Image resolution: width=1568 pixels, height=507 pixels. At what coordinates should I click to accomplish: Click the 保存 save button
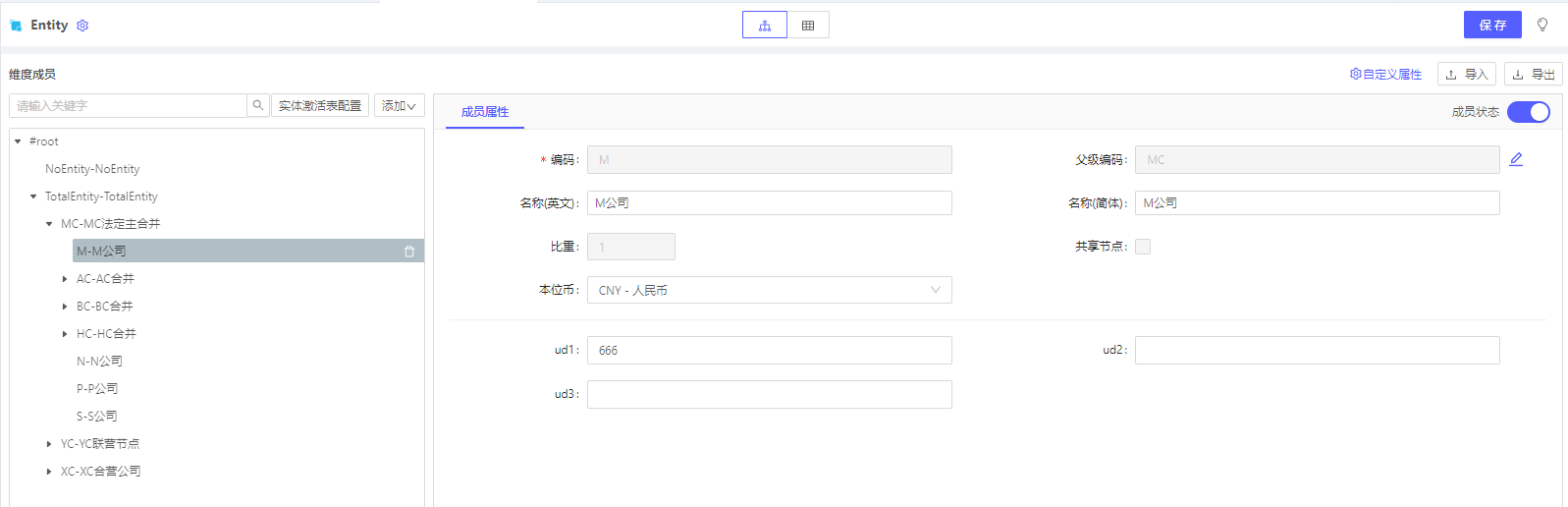pyautogui.click(x=1491, y=25)
